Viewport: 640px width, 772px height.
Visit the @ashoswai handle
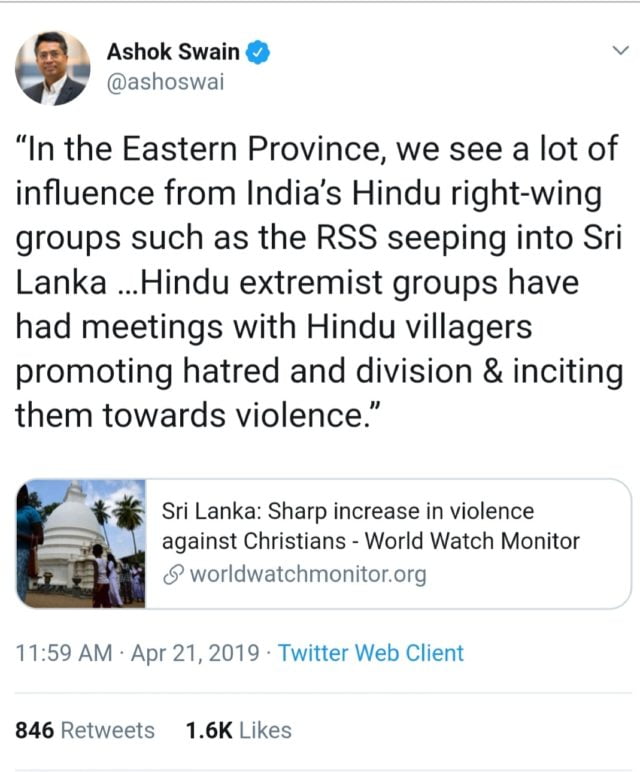point(165,82)
